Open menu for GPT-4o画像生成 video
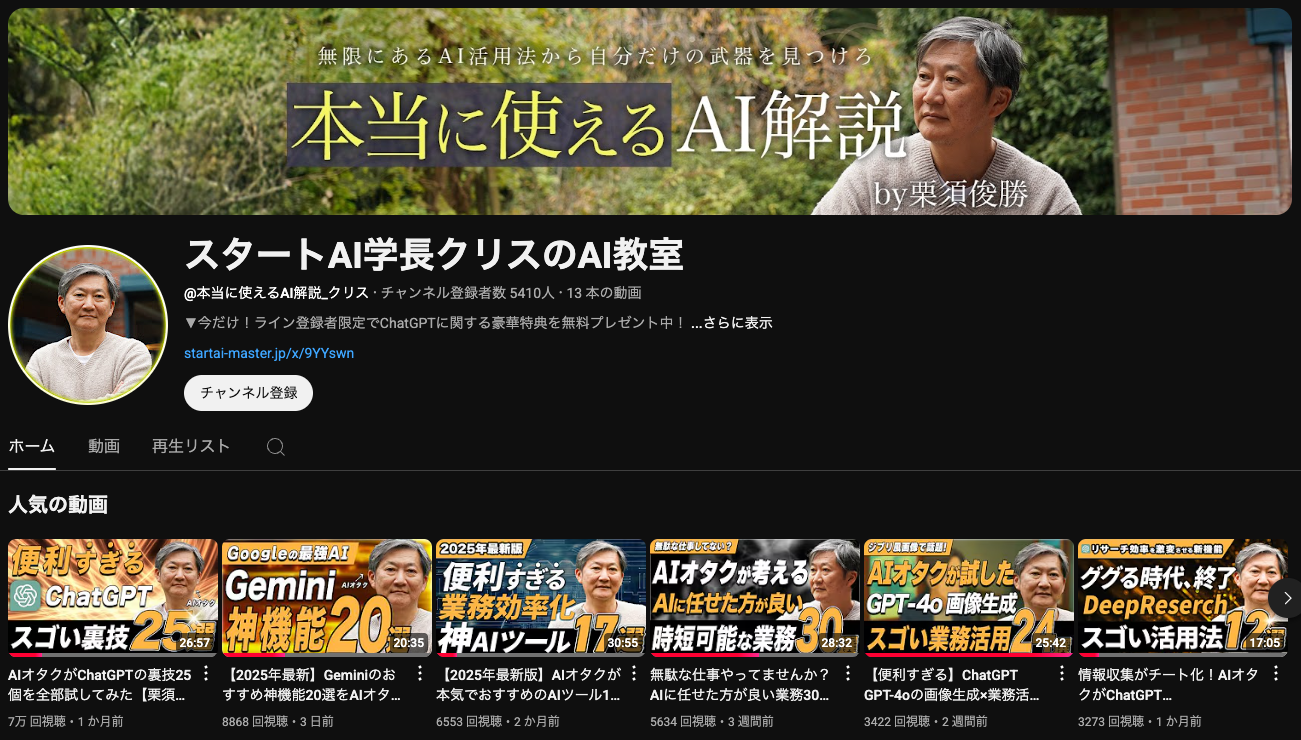 [x=1062, y=673]
